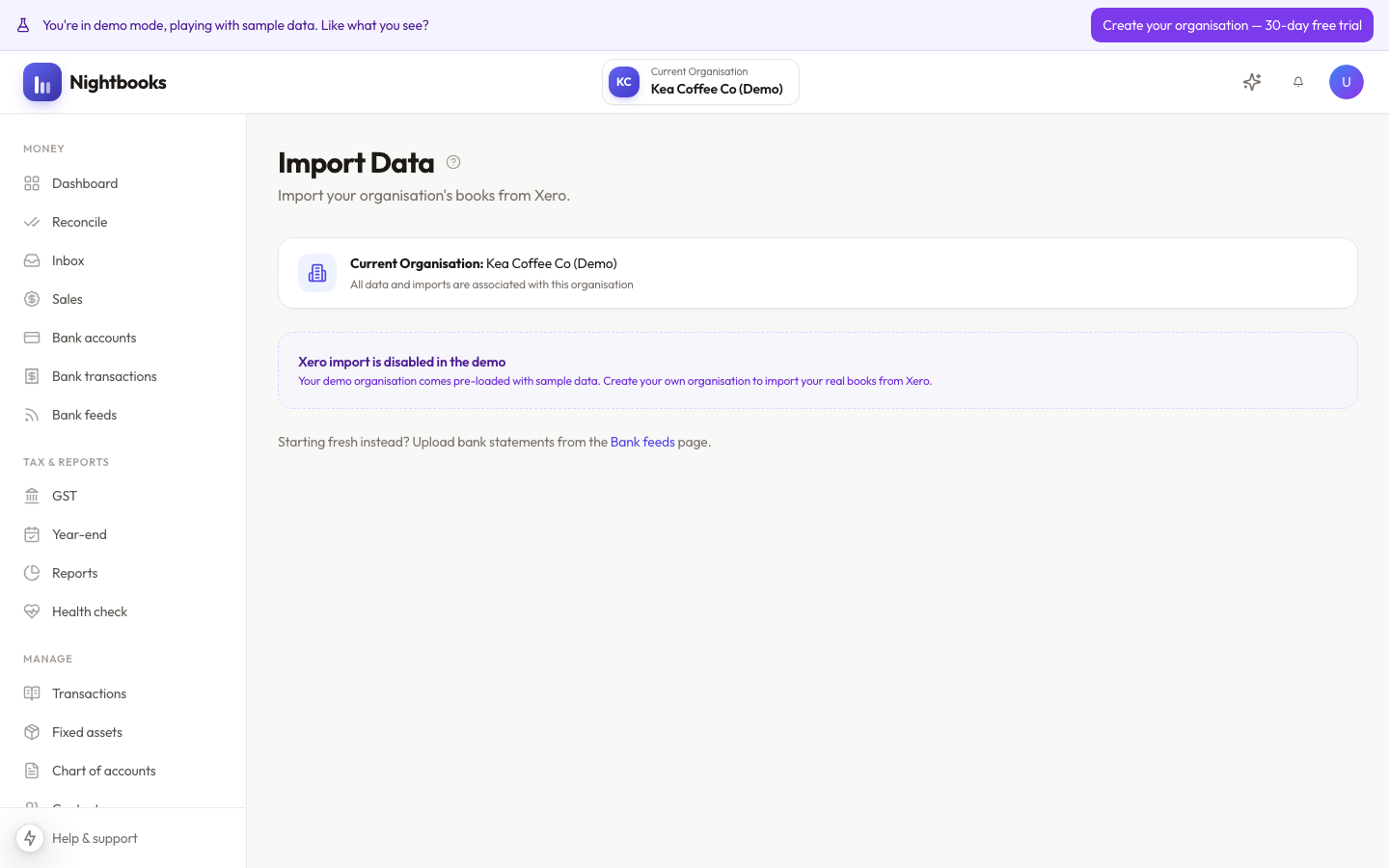
Task: Click the Bank feeds RSS icon
Action: point(32,415)
